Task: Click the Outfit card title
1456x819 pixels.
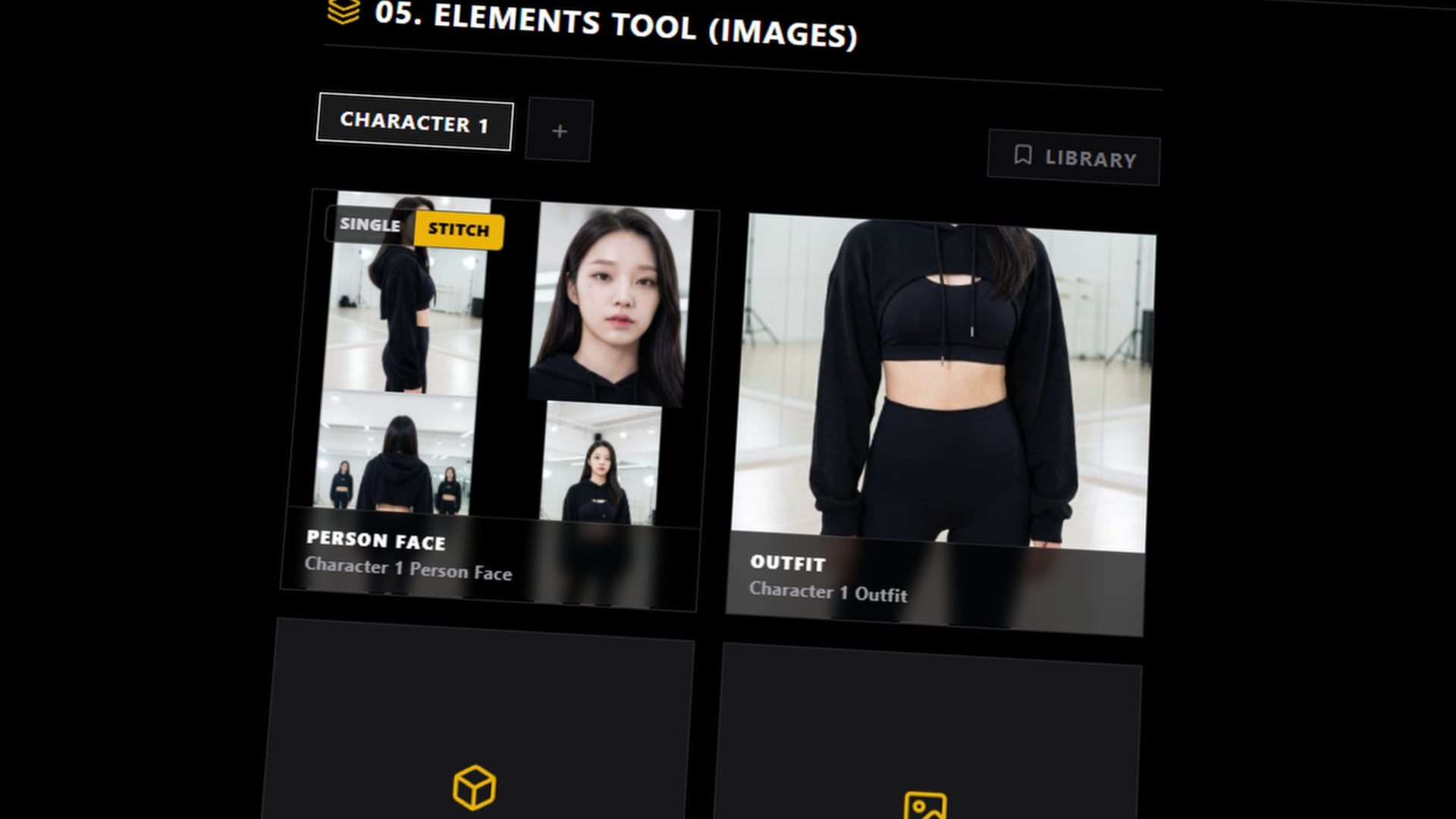Action: click(x=787, y=563)
